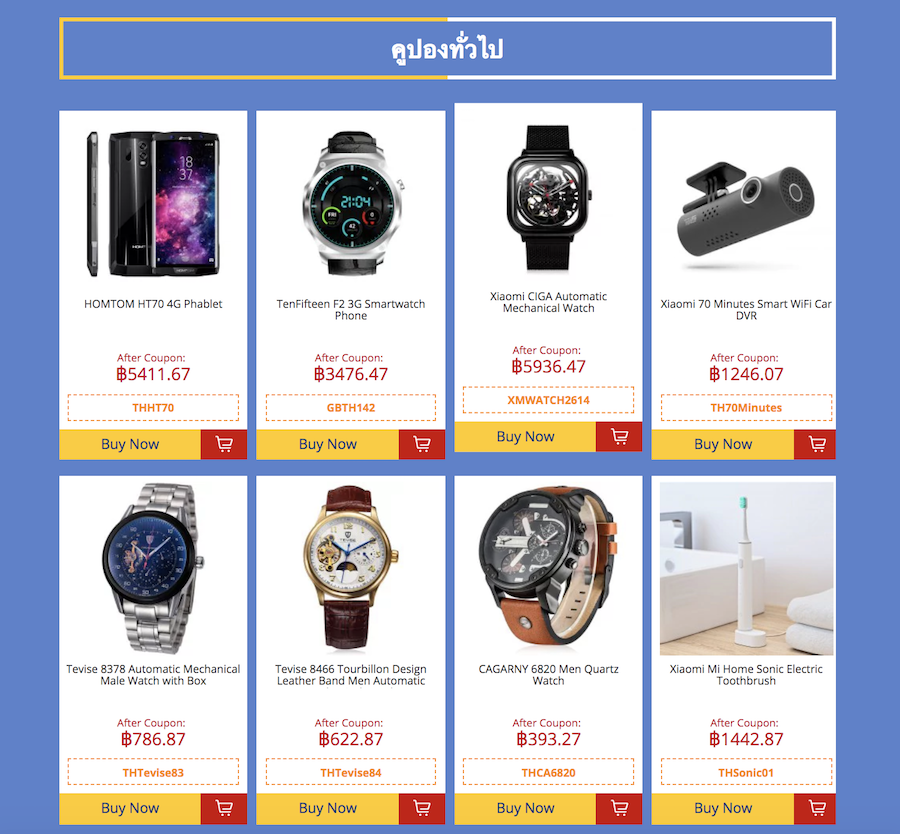Open Tevise 8466 Tourbillon Design product title
900x834 pixels.
351,675
